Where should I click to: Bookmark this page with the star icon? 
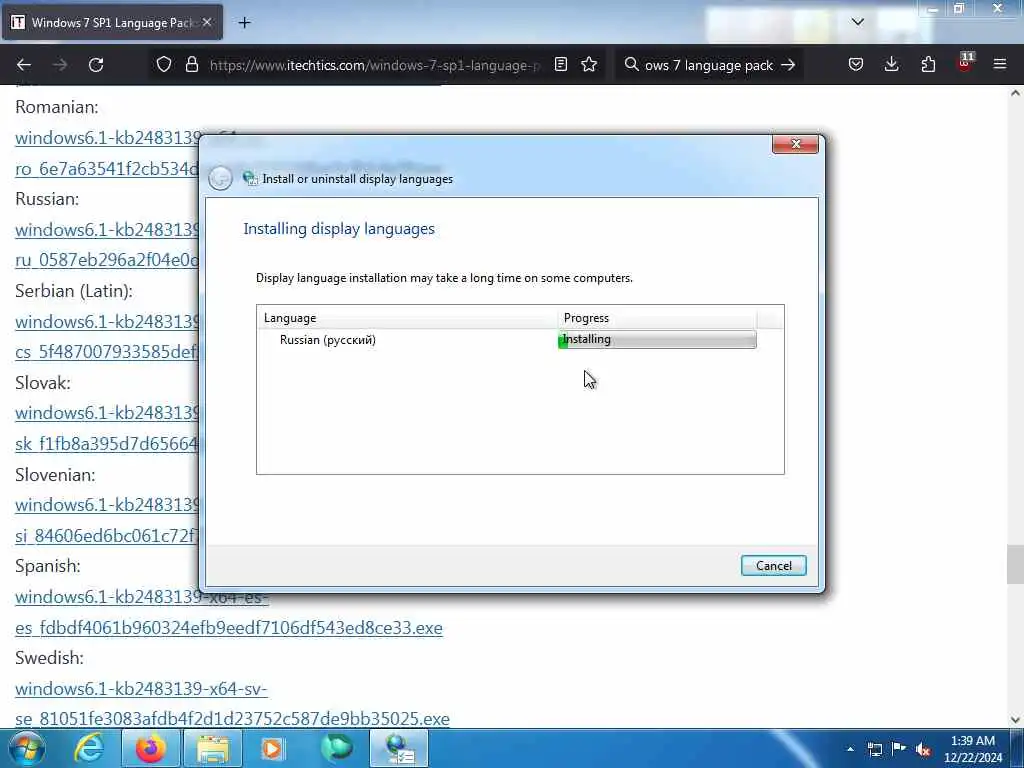pyautogui.click(x=589, y=65)
